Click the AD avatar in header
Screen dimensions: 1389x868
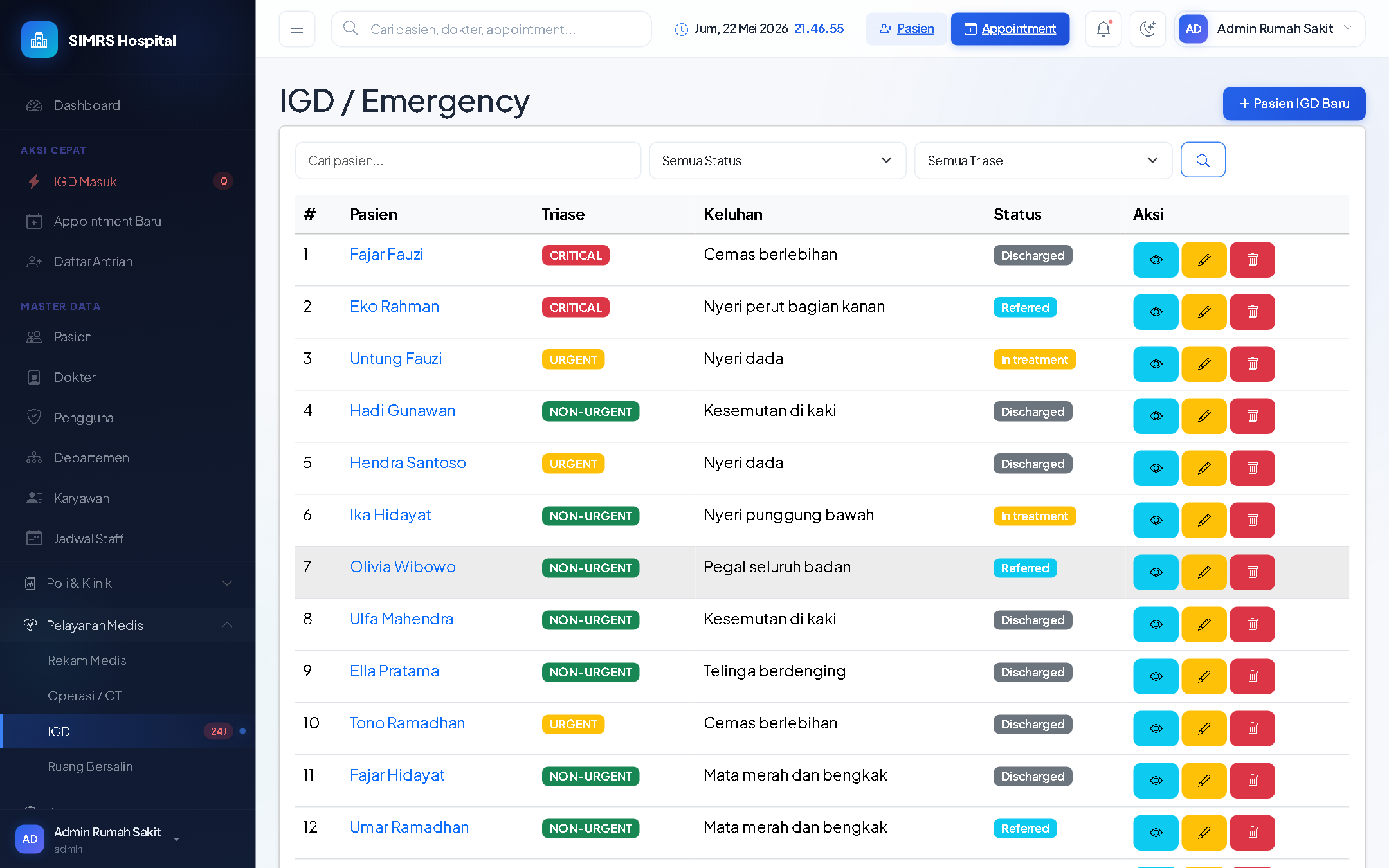[x=1194, y=29]
